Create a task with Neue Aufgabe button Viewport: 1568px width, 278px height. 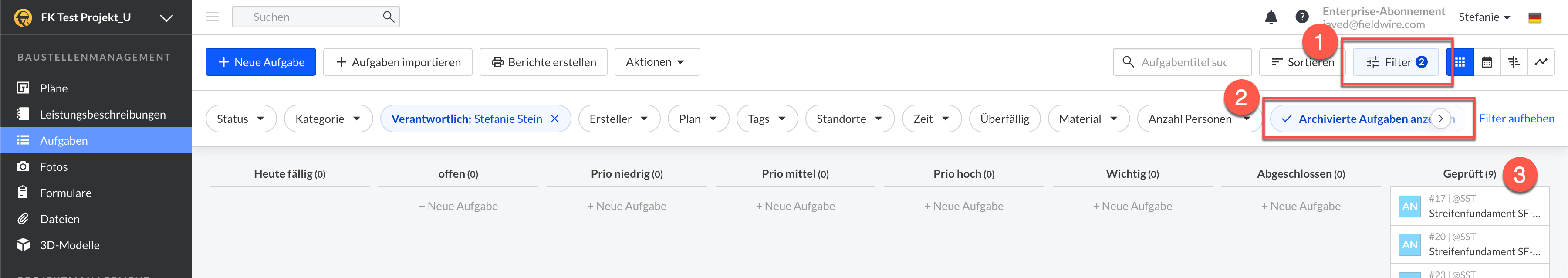click(x=260, y=62)
